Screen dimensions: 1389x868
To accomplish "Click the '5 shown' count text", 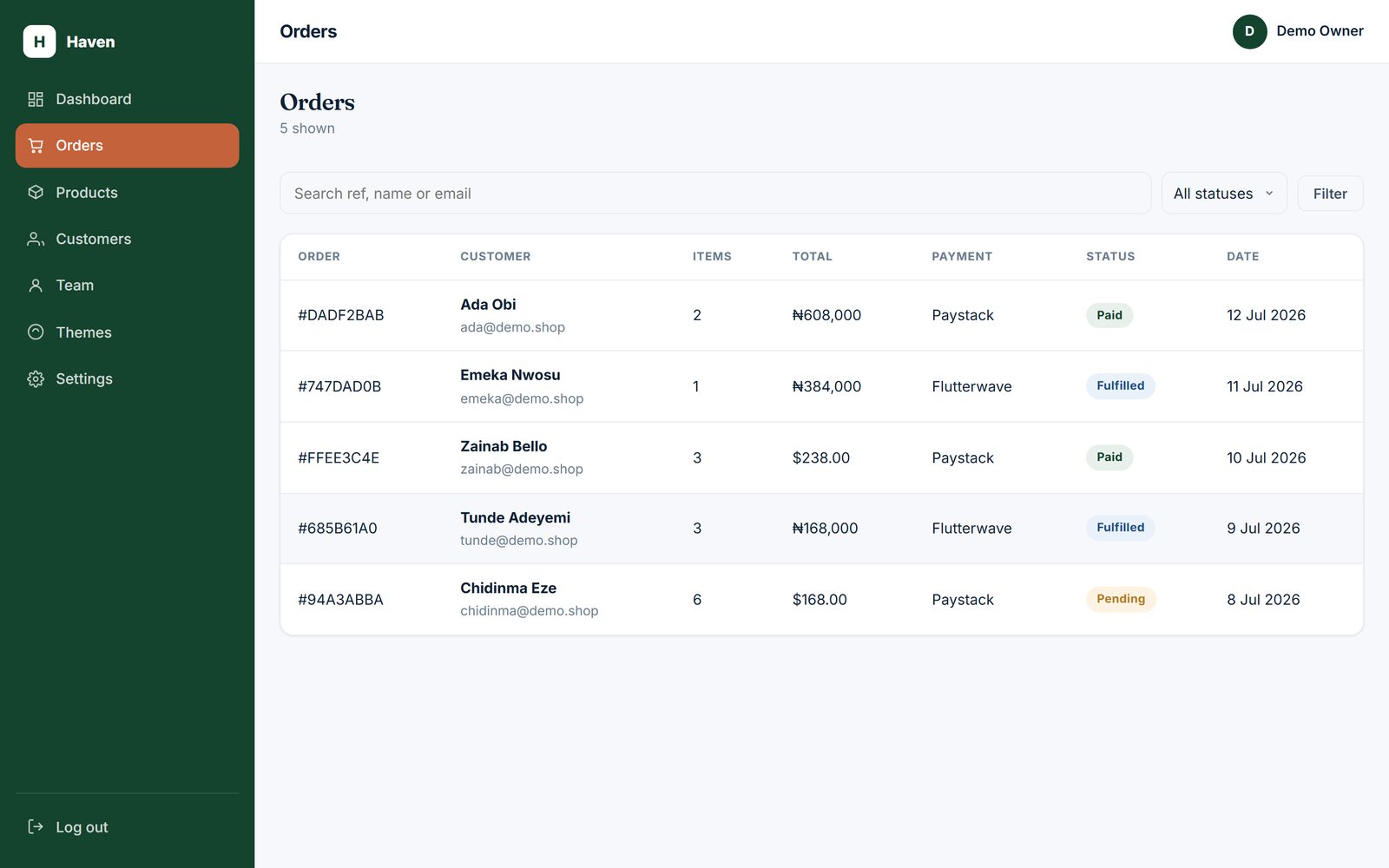I will pyautogui.click(x=307, y=128).
